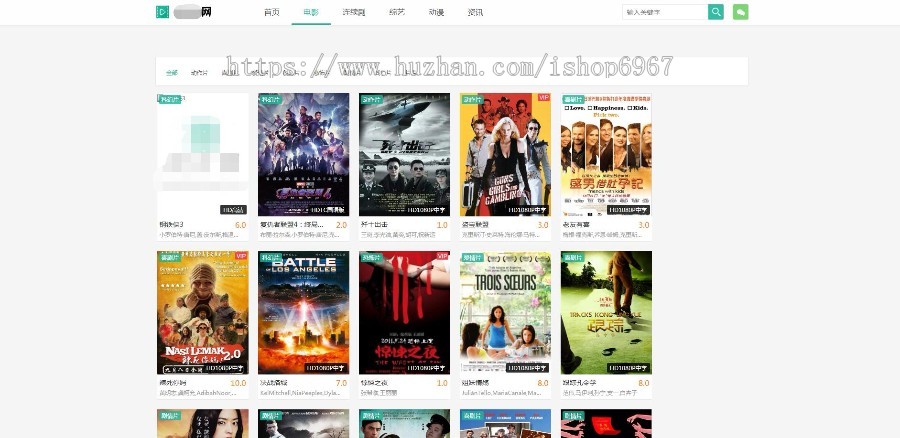Click the title under Guns Girls Gambling poster

(475, 224)
